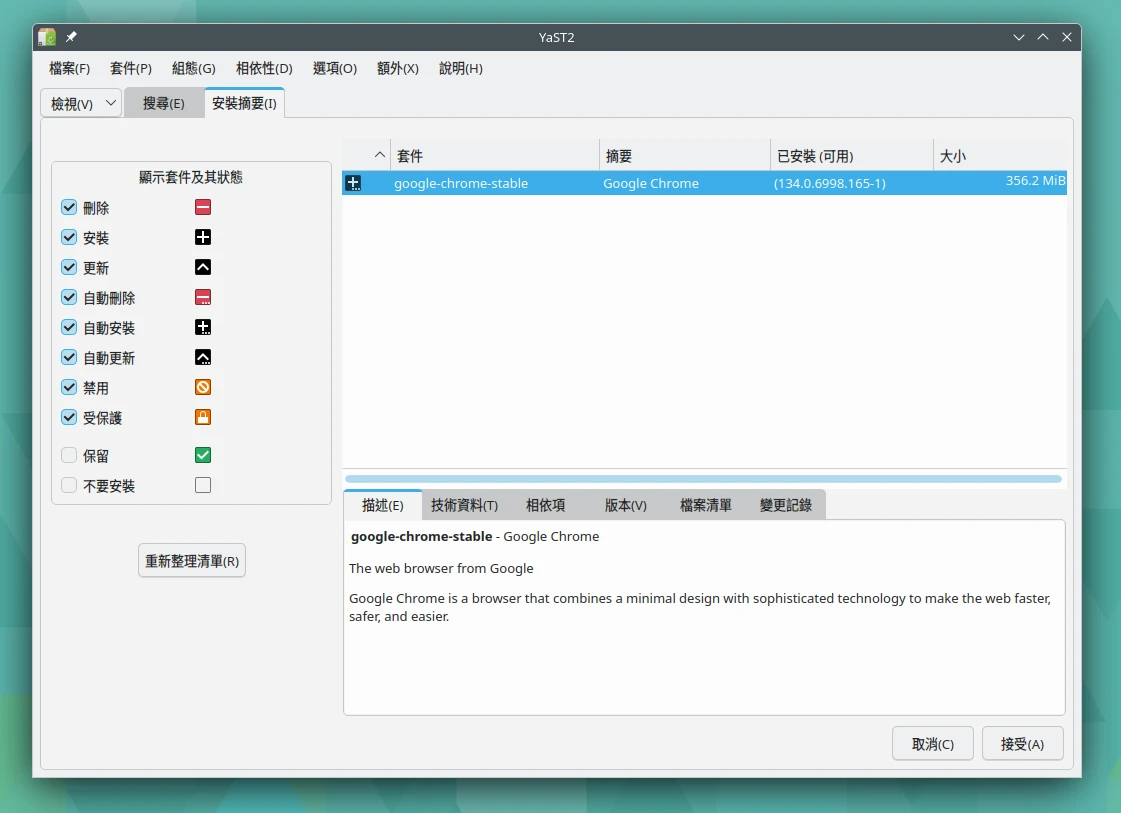Switch to the 技術資料(T) tab

464,505
